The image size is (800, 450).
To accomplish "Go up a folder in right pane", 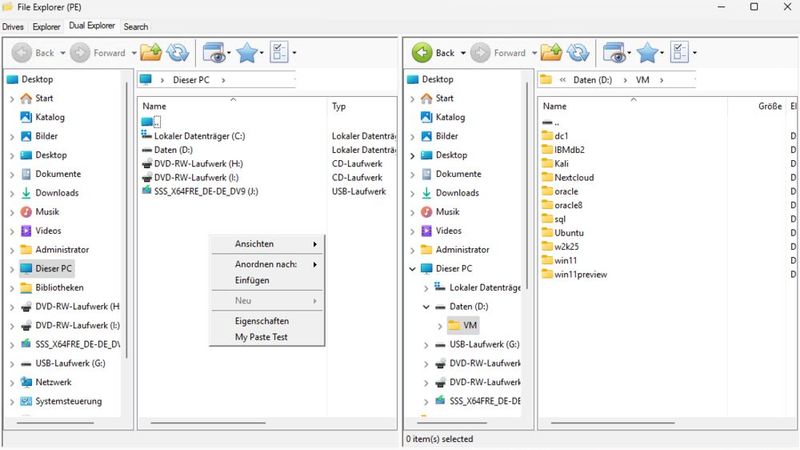I will point(552,52).
